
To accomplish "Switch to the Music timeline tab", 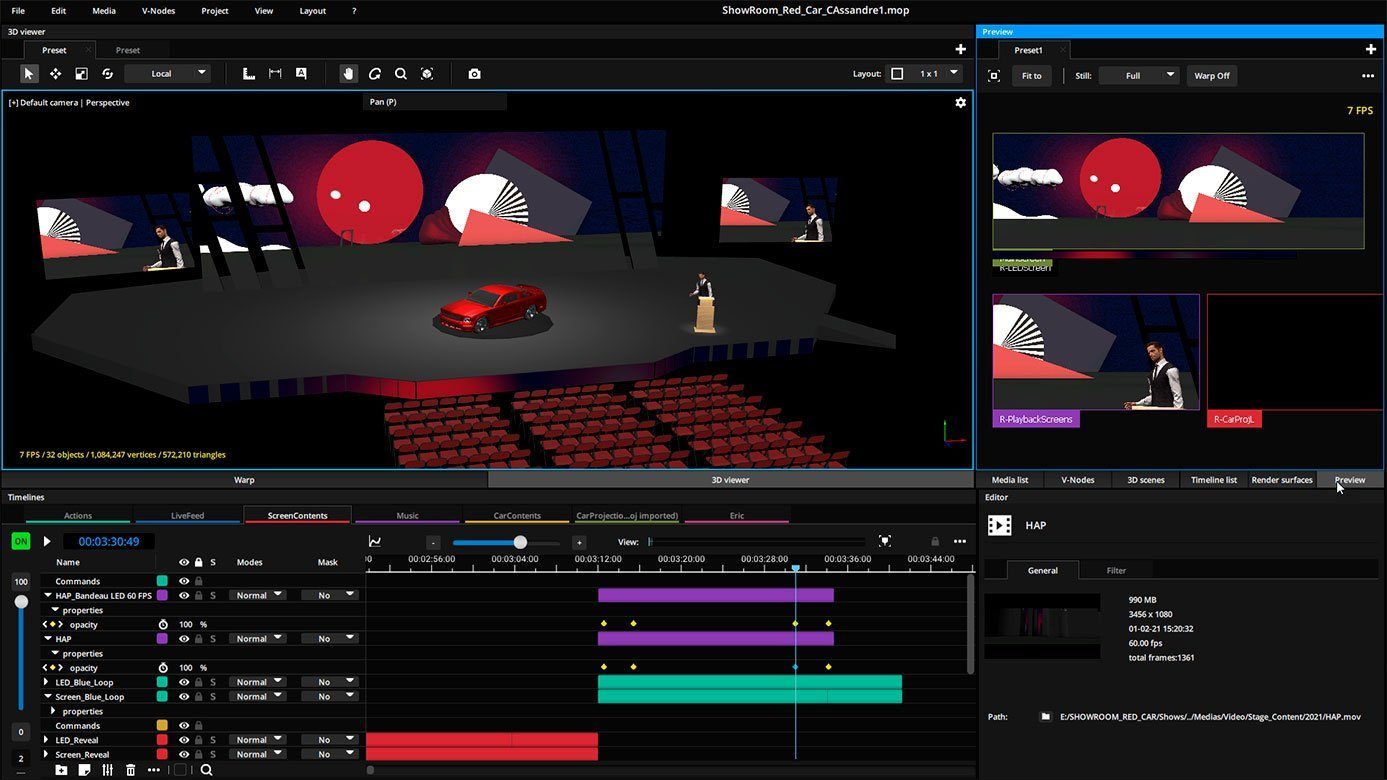I will 407,515.
